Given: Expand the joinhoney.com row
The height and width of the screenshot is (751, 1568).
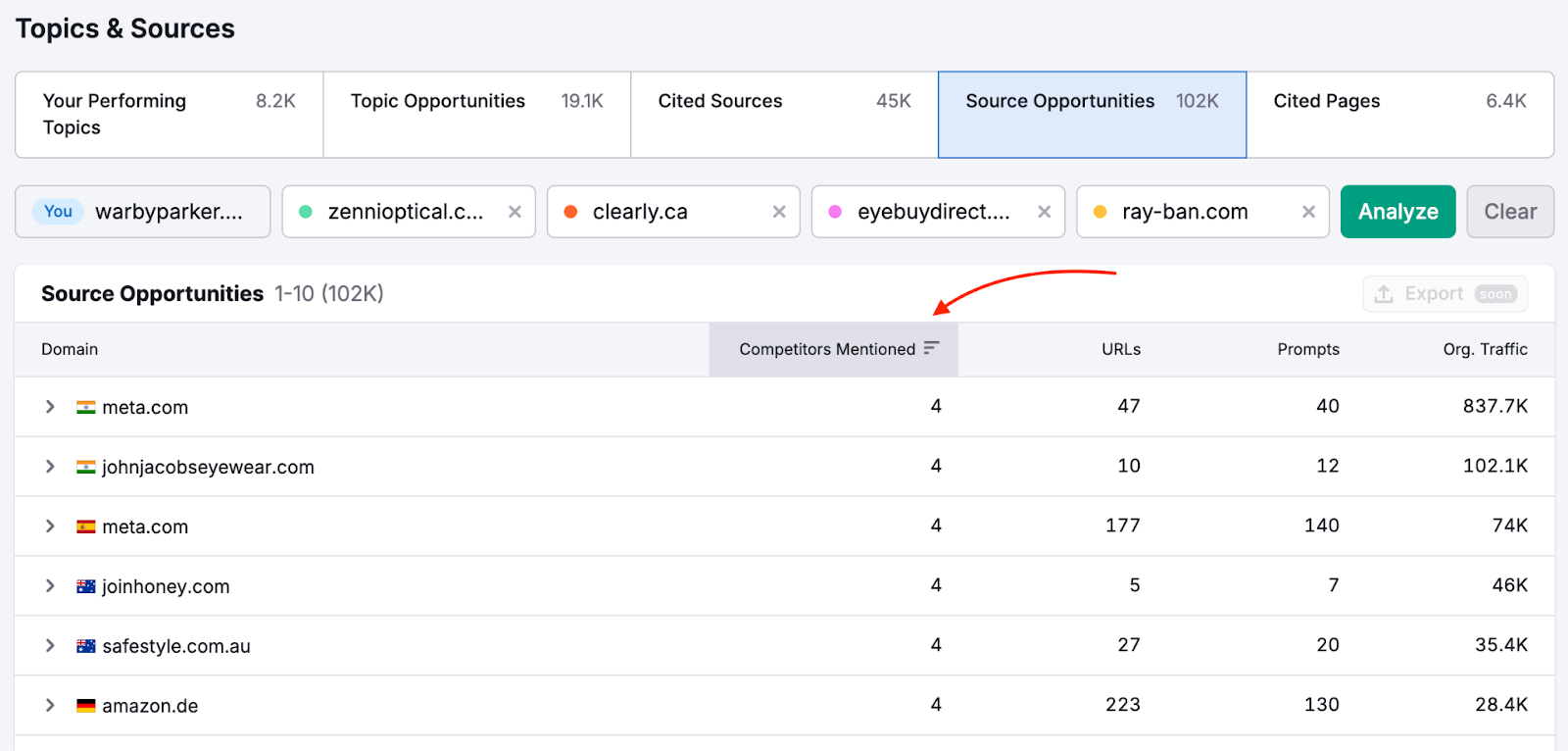Looking at the screenshot, I should coord(50,586).
